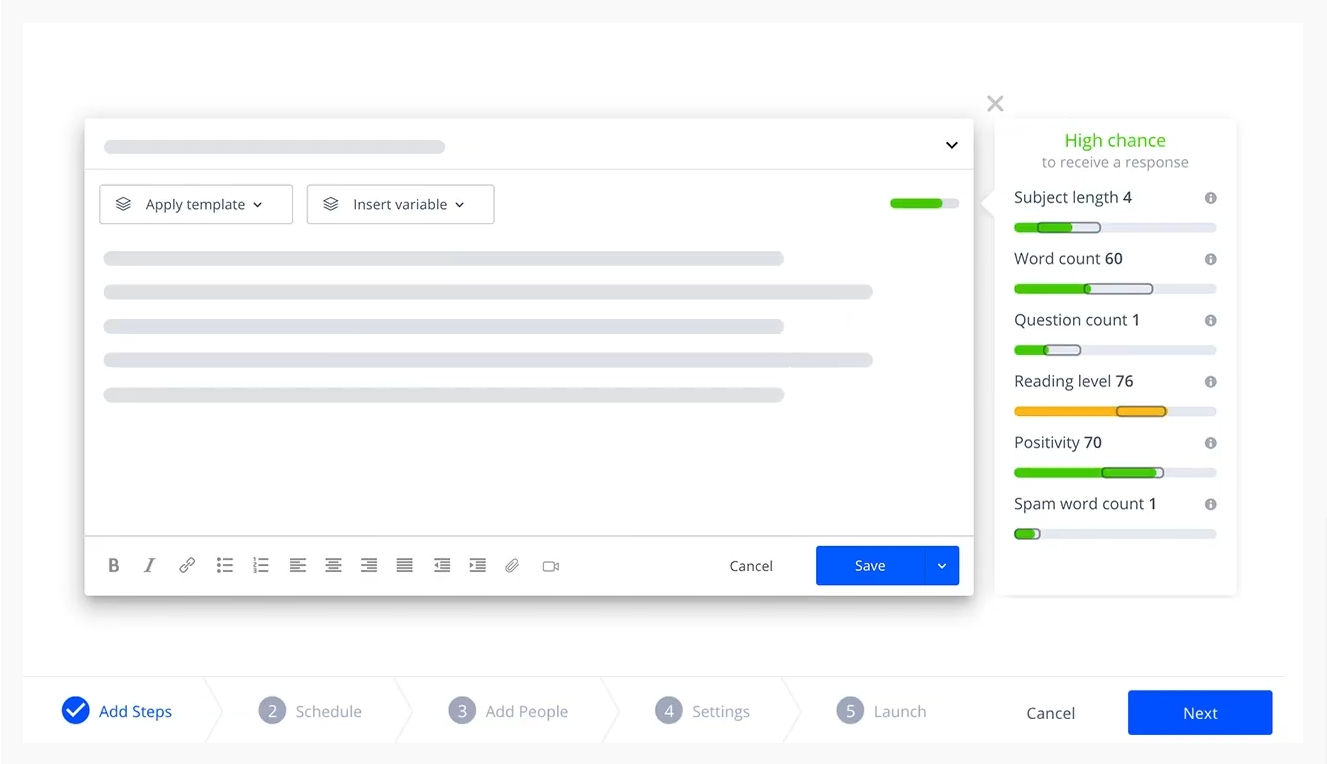Show info for Subject length metric
1327x764 pixels.
[x=1210, y=198]
